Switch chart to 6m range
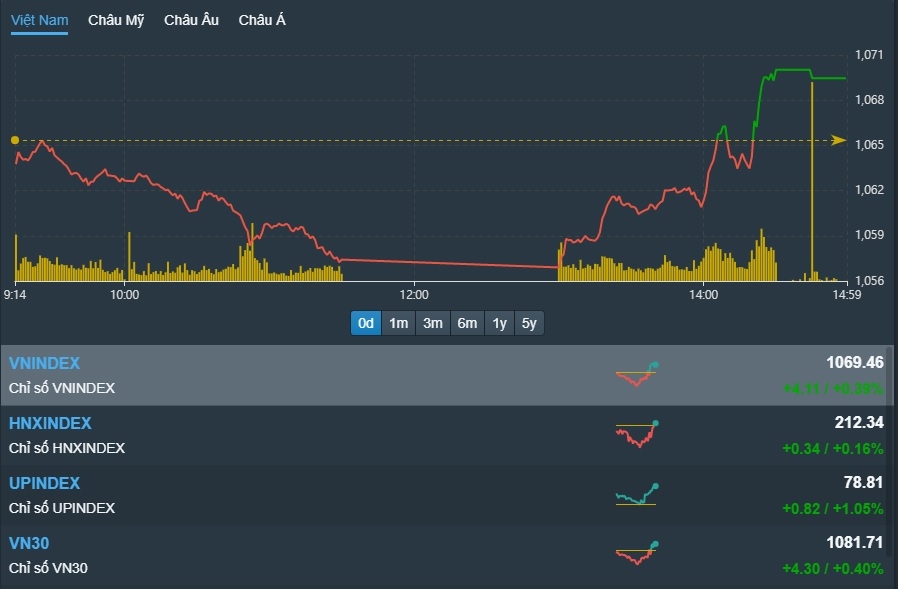This screenshot has width=898, height=589. (x=467, y=323)
